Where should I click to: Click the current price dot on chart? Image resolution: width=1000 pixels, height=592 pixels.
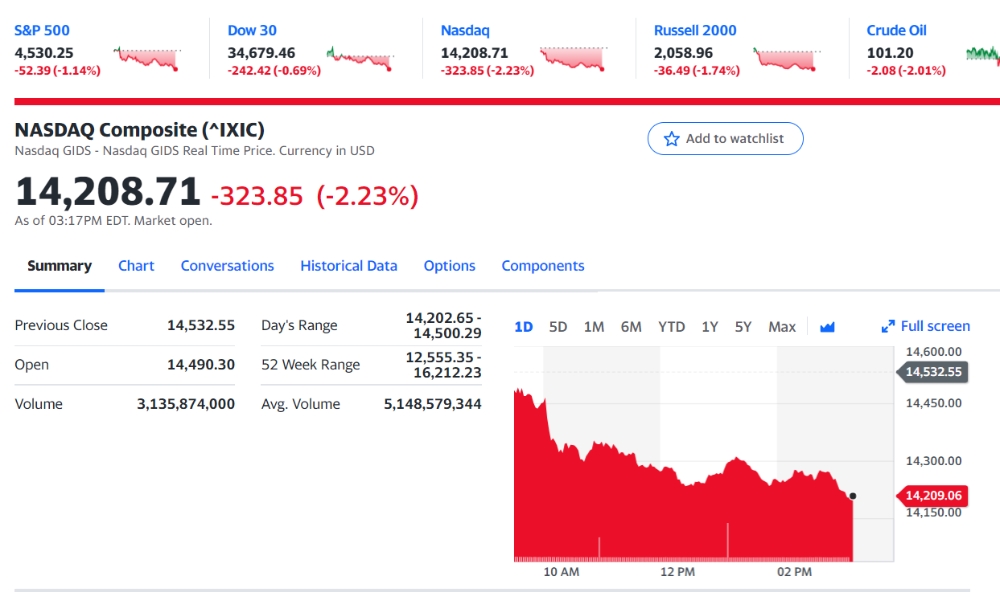point(853,496)
